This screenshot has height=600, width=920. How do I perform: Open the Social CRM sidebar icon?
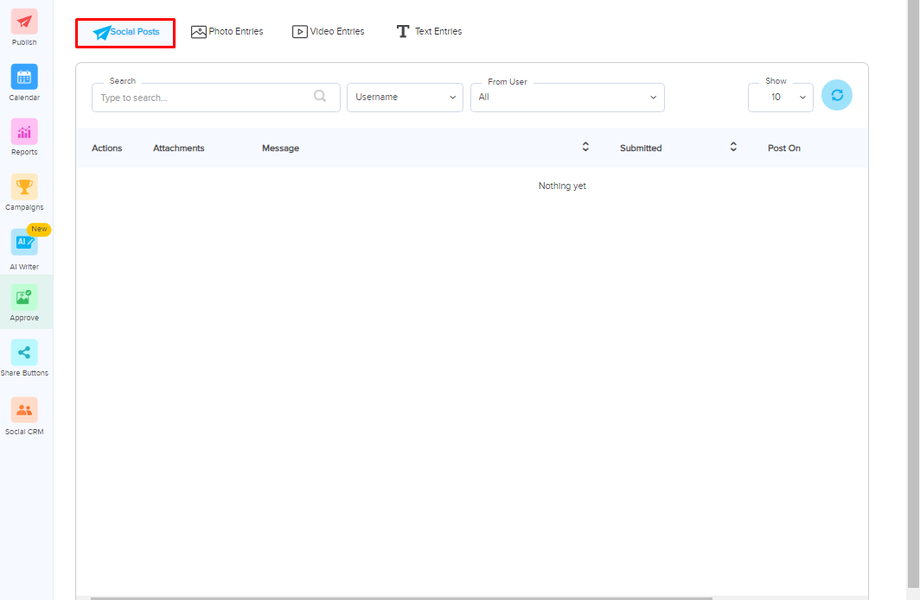24,410
